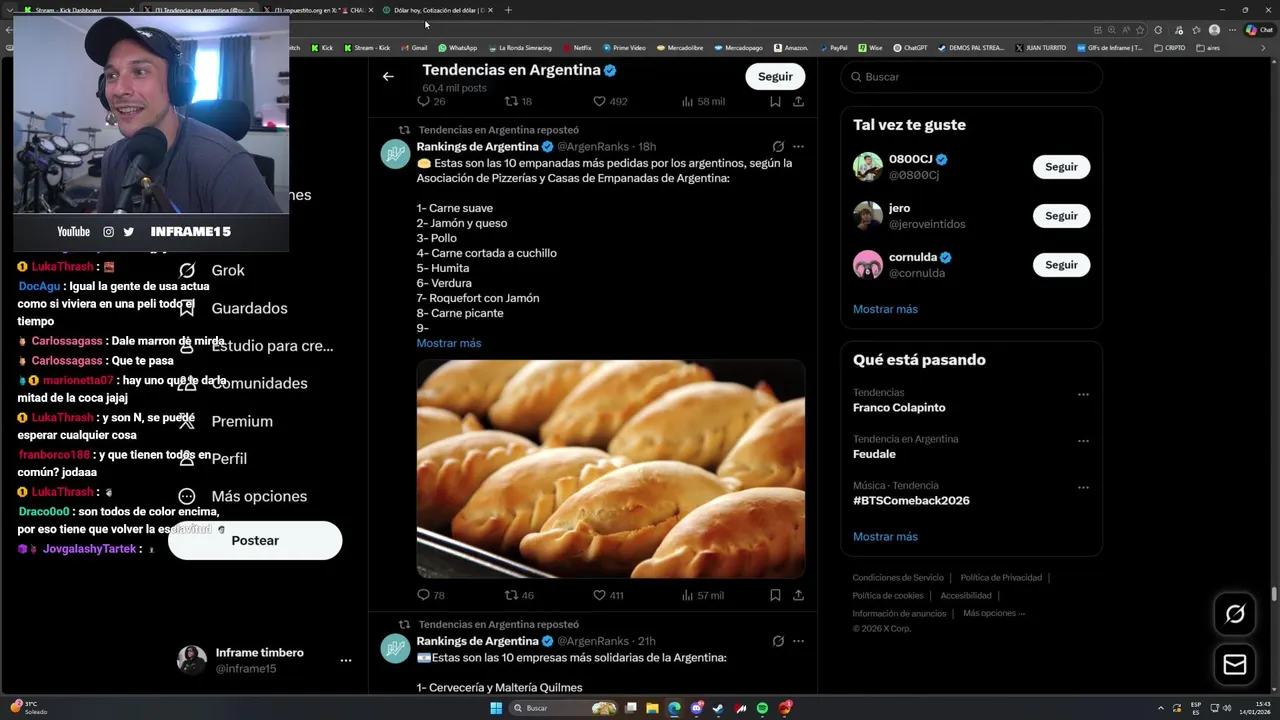Expand Más opciones in the footer
Image resolution: width=1280 pixels, height=720 pixels.
[994, 613]
